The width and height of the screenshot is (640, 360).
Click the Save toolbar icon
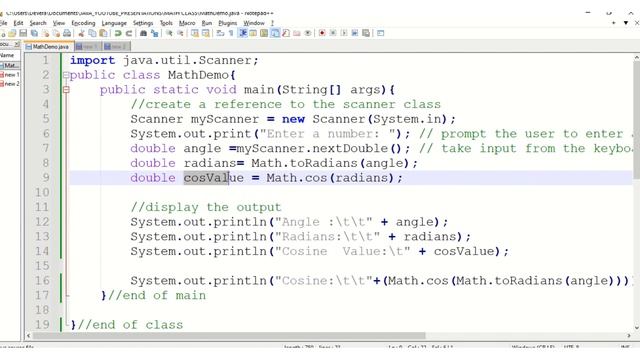point(23,33)
